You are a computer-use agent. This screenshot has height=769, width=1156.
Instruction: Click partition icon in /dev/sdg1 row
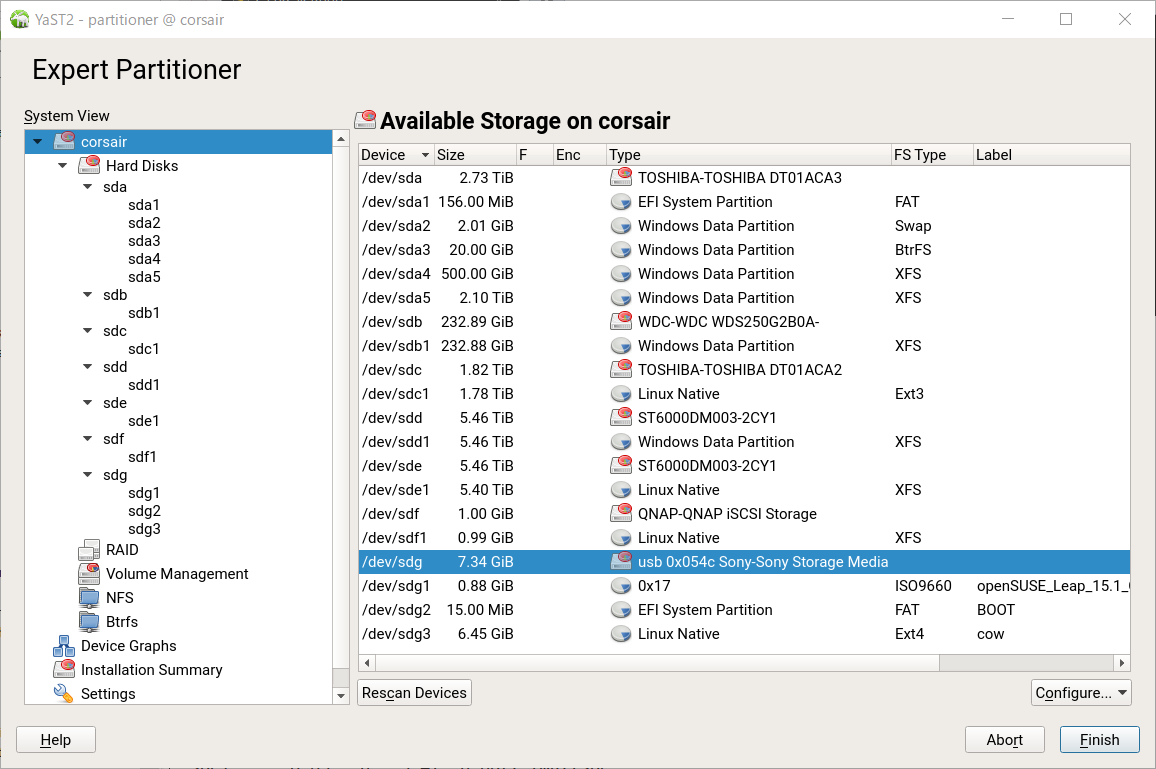[x=621, y=585]
